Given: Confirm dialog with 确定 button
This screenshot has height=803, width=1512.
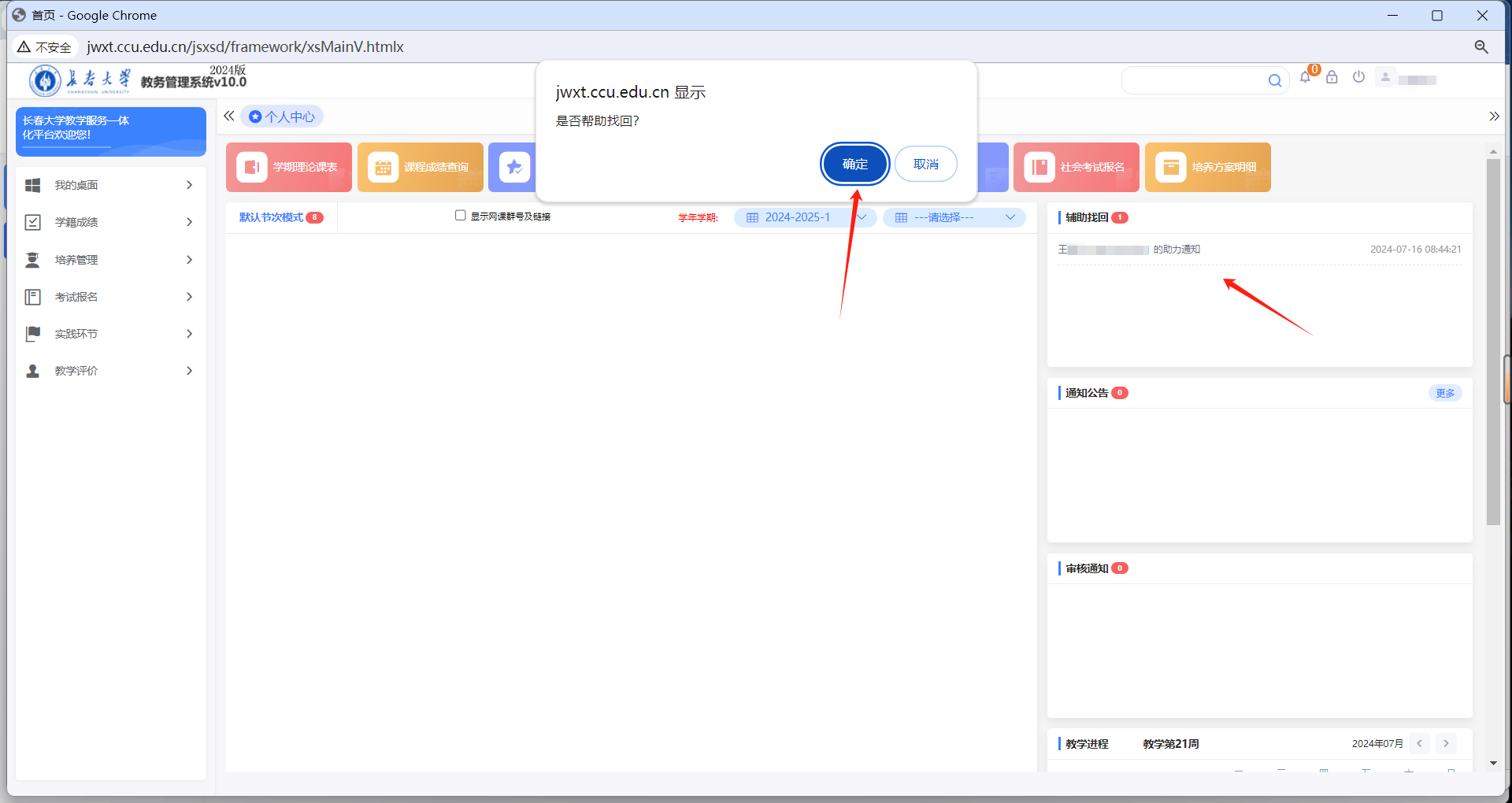Looking at the screenshot, I should (x=854, y=164).
